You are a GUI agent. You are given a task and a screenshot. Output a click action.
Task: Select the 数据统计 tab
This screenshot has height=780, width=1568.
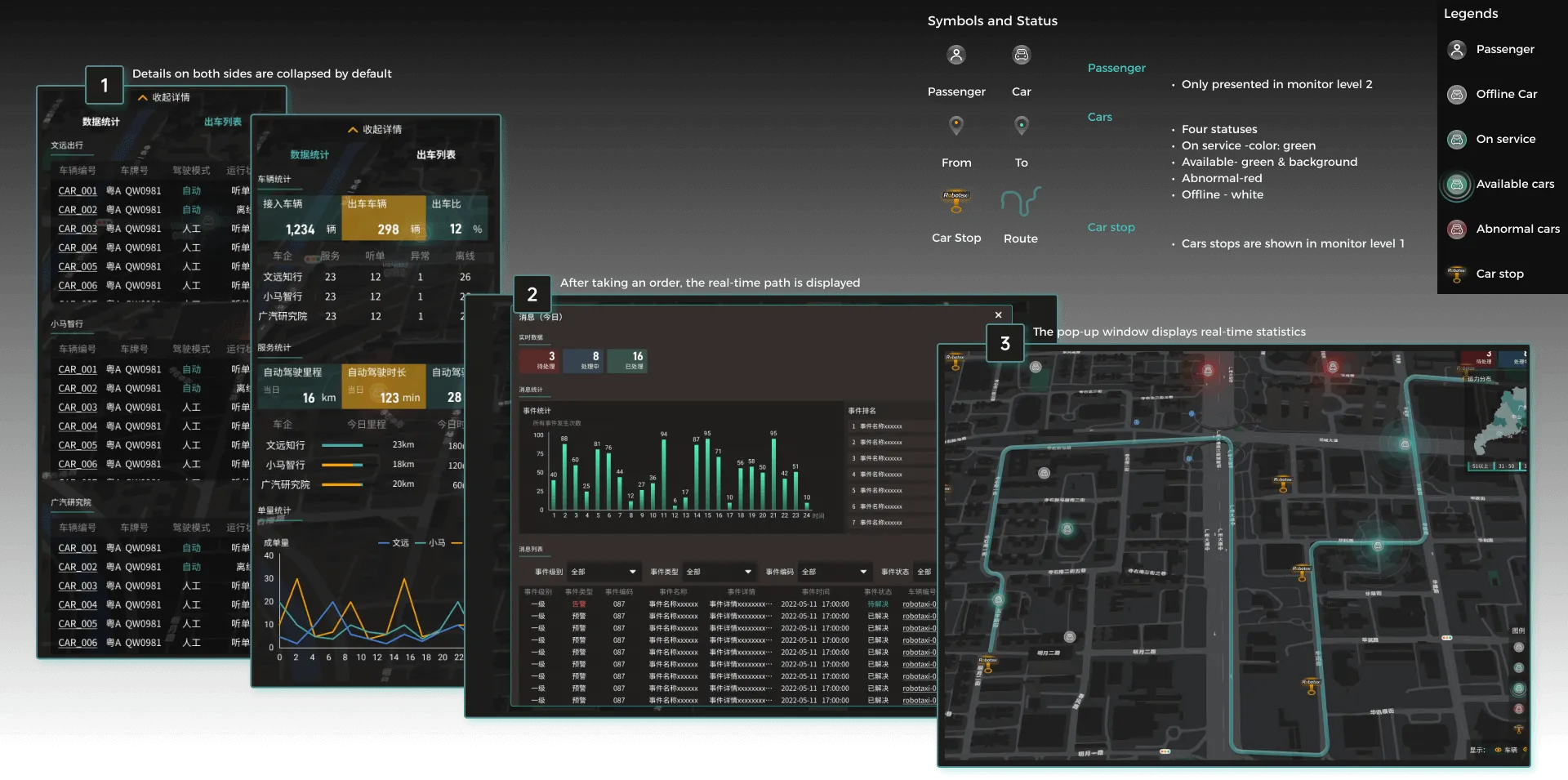tap(309, 155)
